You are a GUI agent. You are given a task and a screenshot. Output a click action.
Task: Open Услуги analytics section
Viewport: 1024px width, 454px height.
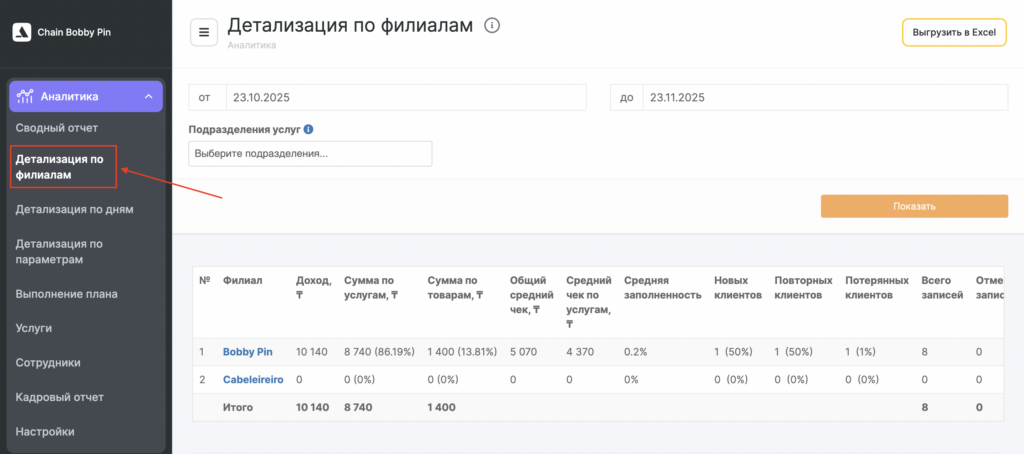tap(34, 328)
